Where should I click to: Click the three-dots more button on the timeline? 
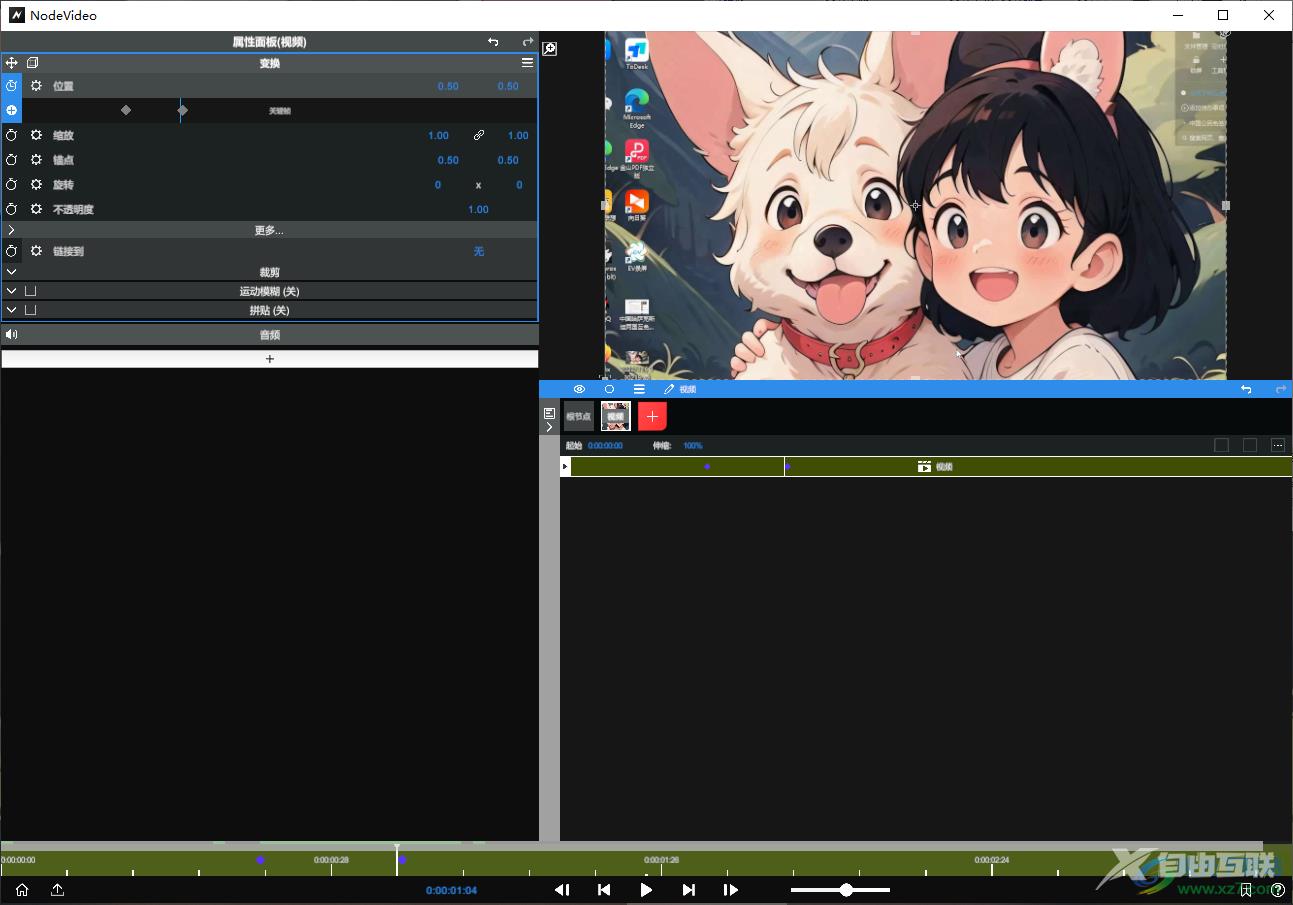click(1278, 445)
